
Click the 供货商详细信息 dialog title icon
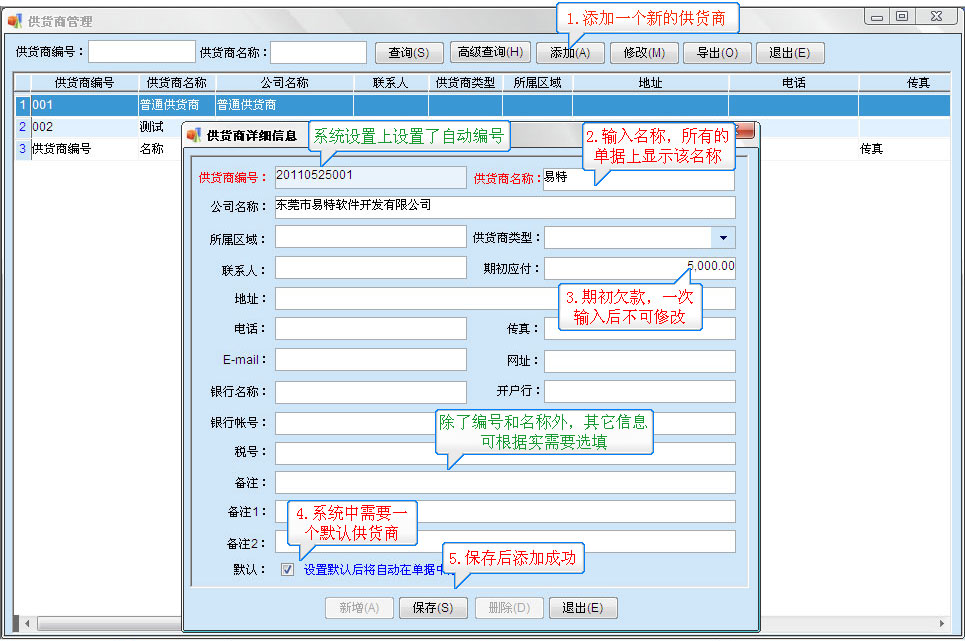194,134
